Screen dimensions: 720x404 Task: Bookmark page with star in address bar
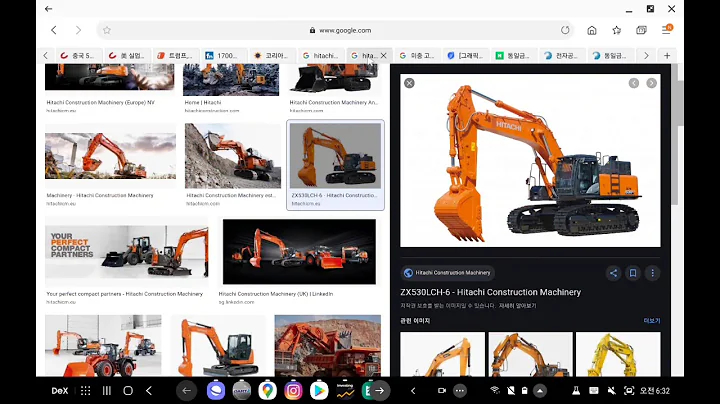pyautogui.click(x=107, y=30)
